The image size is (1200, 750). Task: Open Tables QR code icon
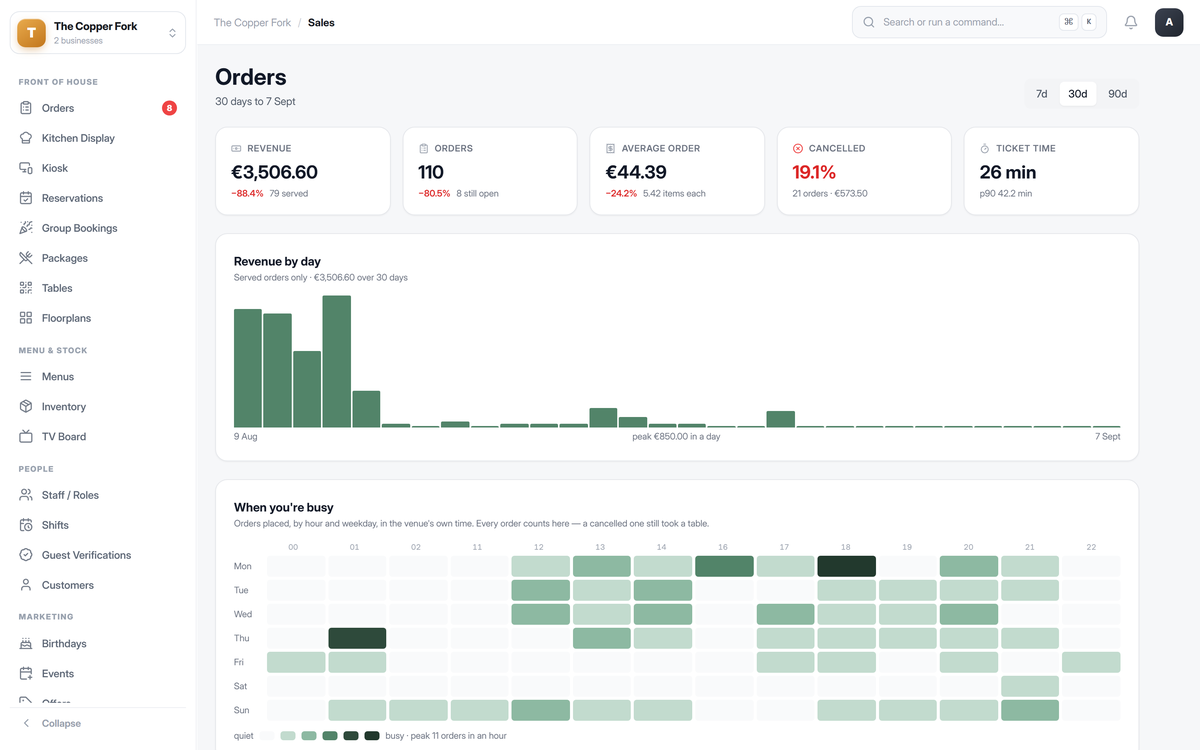coord(26,288)
